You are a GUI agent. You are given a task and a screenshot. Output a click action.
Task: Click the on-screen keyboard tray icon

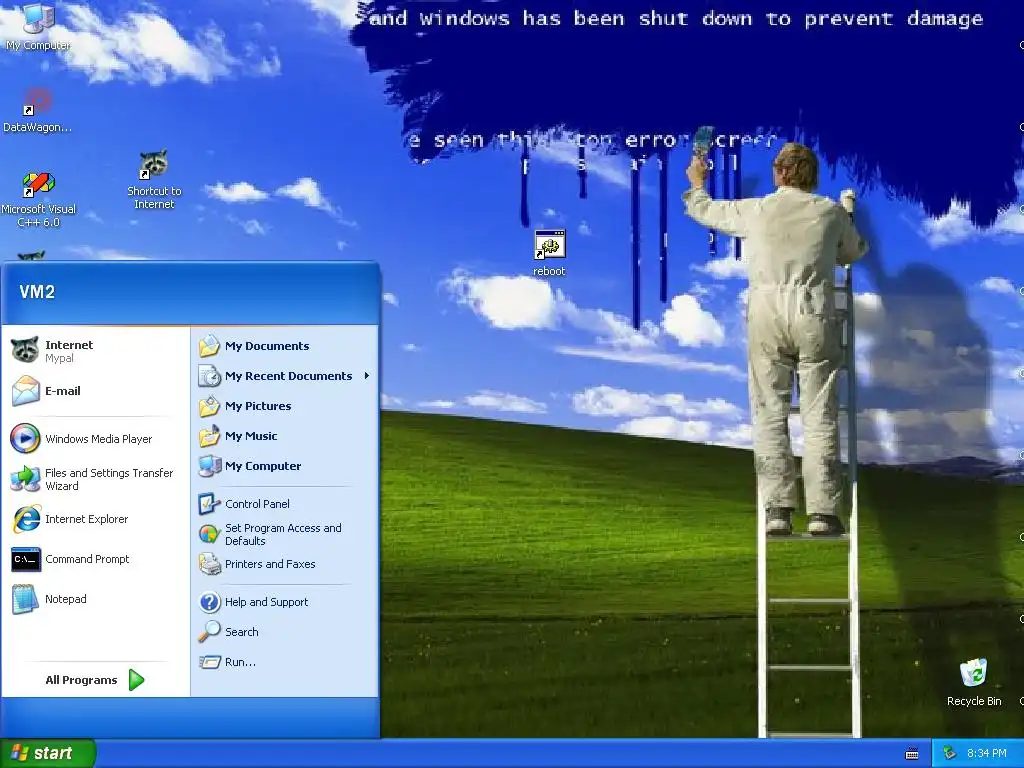click(x=912, y=754)
